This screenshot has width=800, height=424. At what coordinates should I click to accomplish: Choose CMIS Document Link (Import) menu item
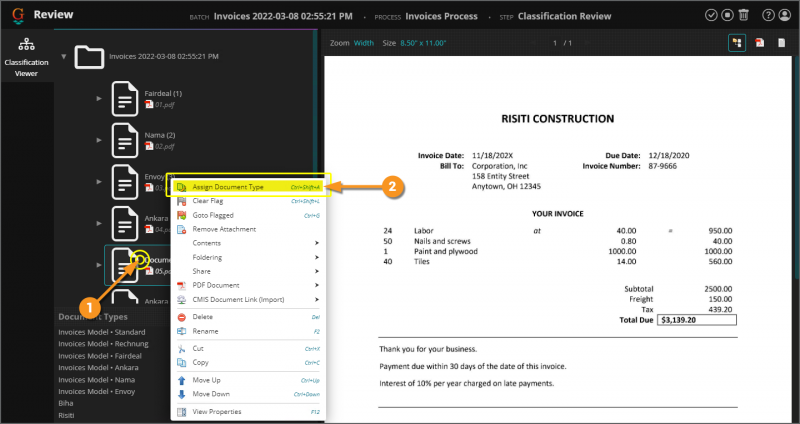(x=249, y=300)
